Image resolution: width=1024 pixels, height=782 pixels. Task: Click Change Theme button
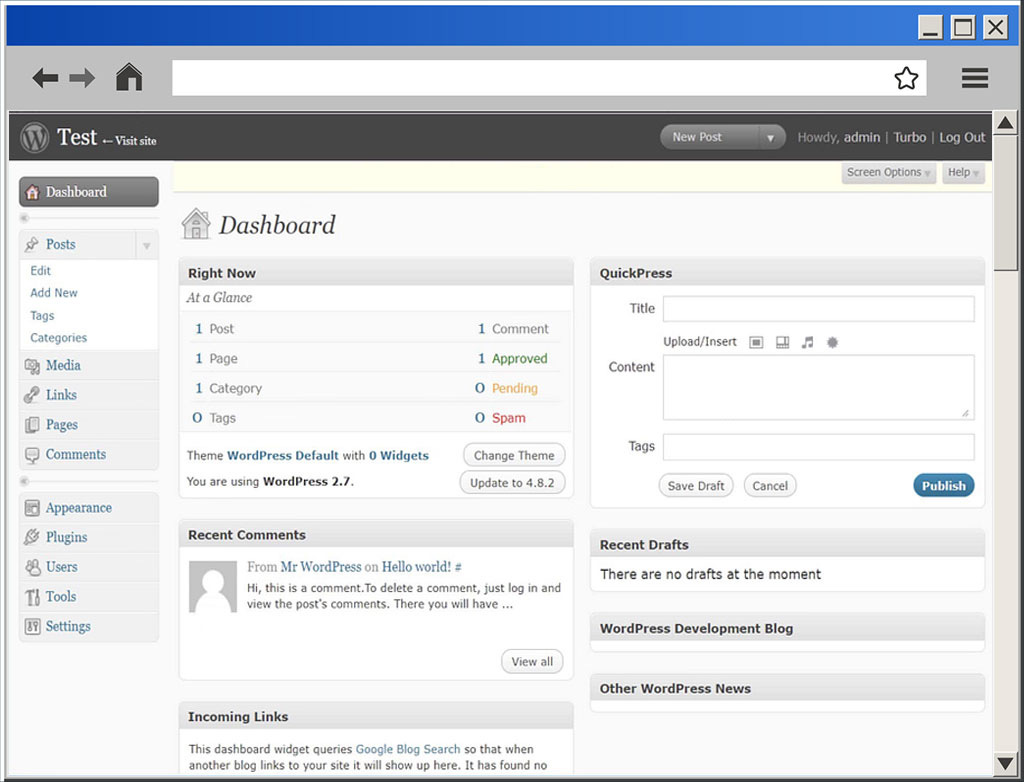pos(514,455)
